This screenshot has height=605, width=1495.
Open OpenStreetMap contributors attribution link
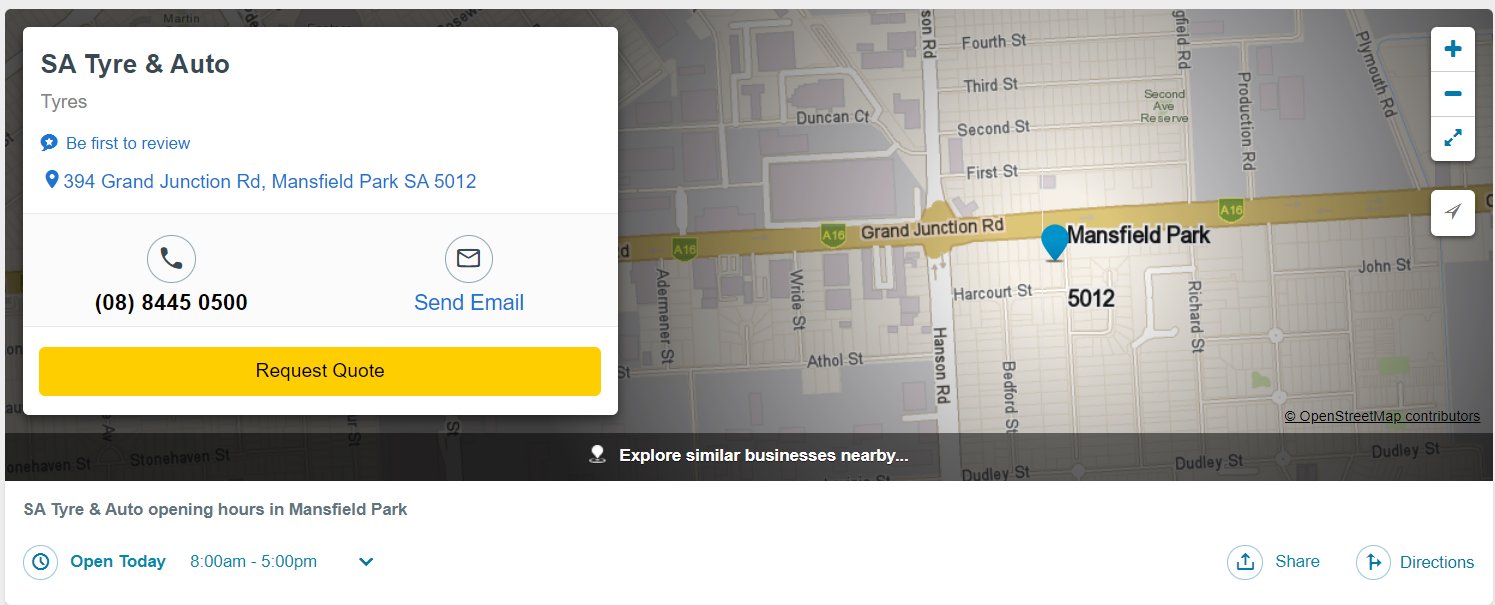pyautogui.click(x=1382, y=416)
